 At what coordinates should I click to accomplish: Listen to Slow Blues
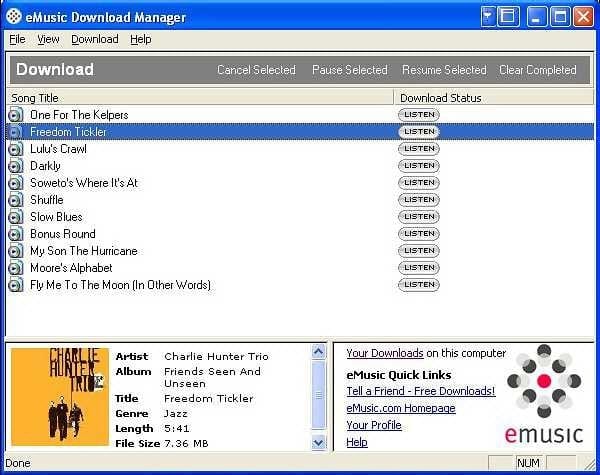(x=419, y=217)
